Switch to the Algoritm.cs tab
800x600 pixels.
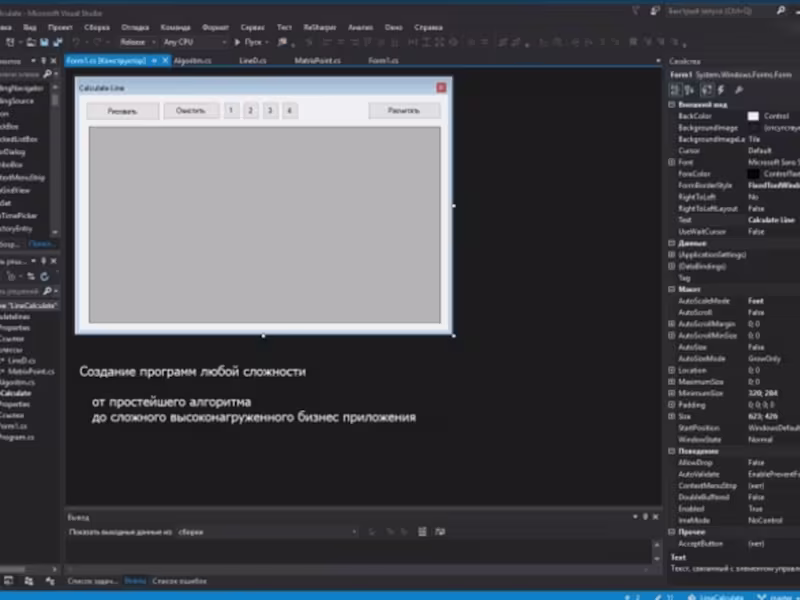tap(192, 61)
